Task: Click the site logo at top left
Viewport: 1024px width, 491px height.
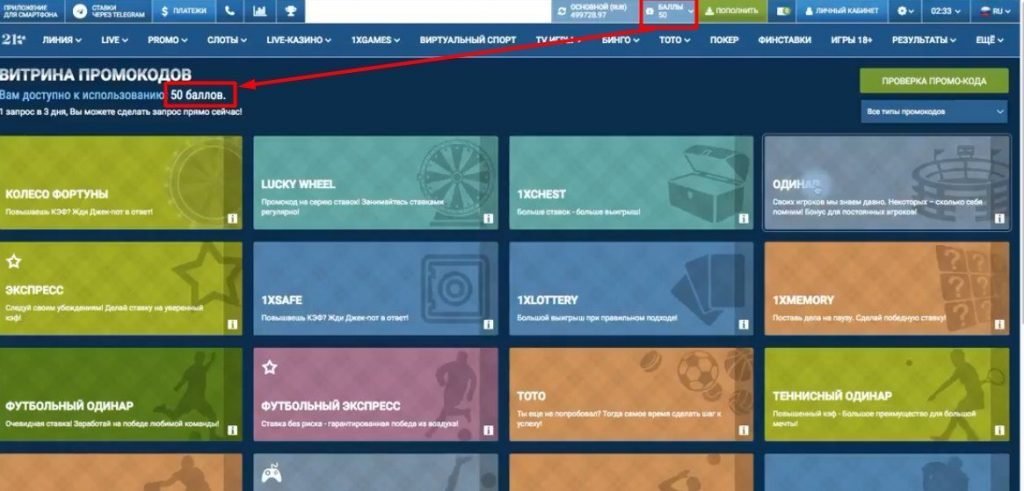Action: [x=14, y=39]
